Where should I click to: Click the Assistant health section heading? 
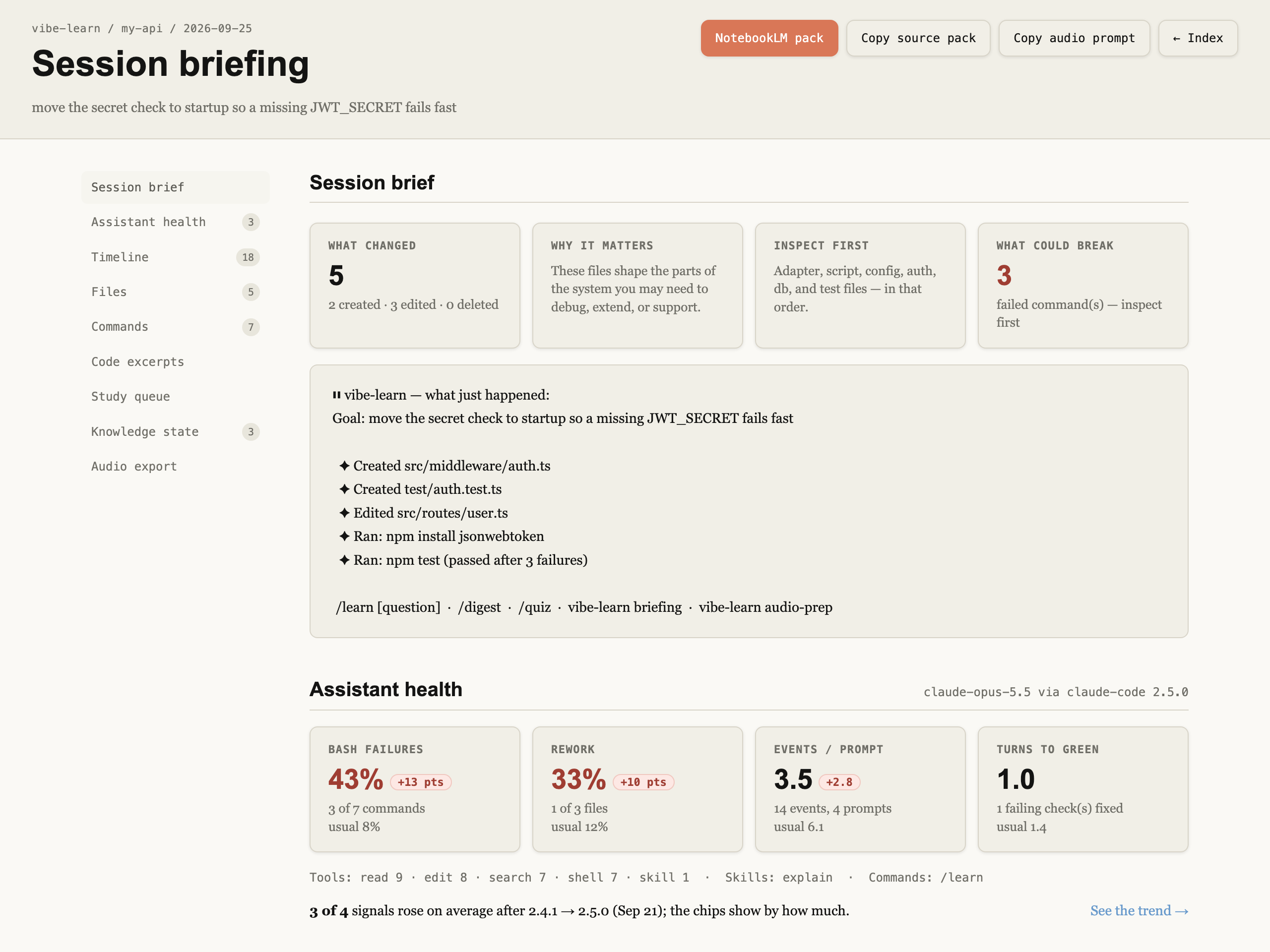pyautogui.click(x=386, y=689)
